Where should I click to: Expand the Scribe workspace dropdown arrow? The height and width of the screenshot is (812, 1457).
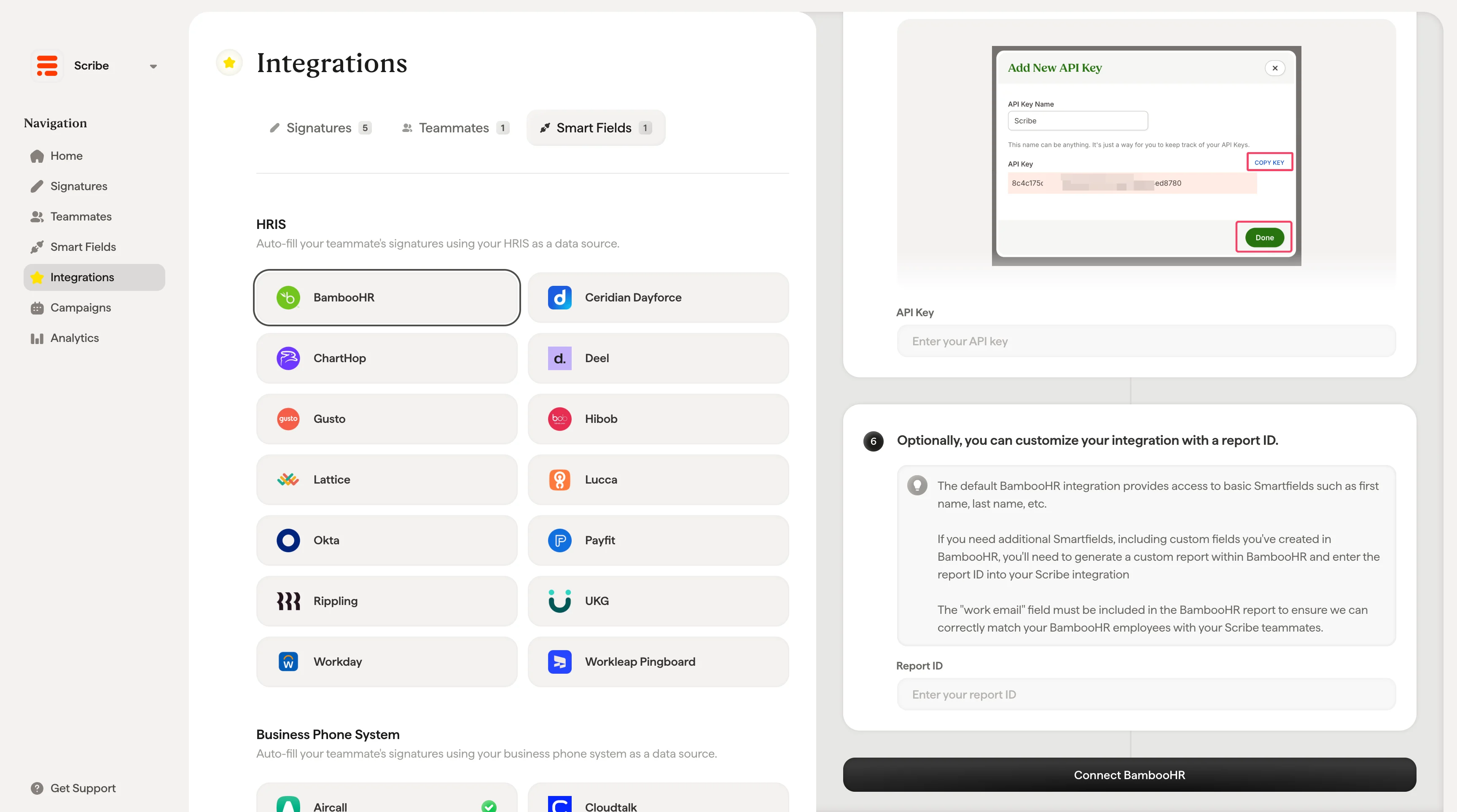(x=153, y=66)
